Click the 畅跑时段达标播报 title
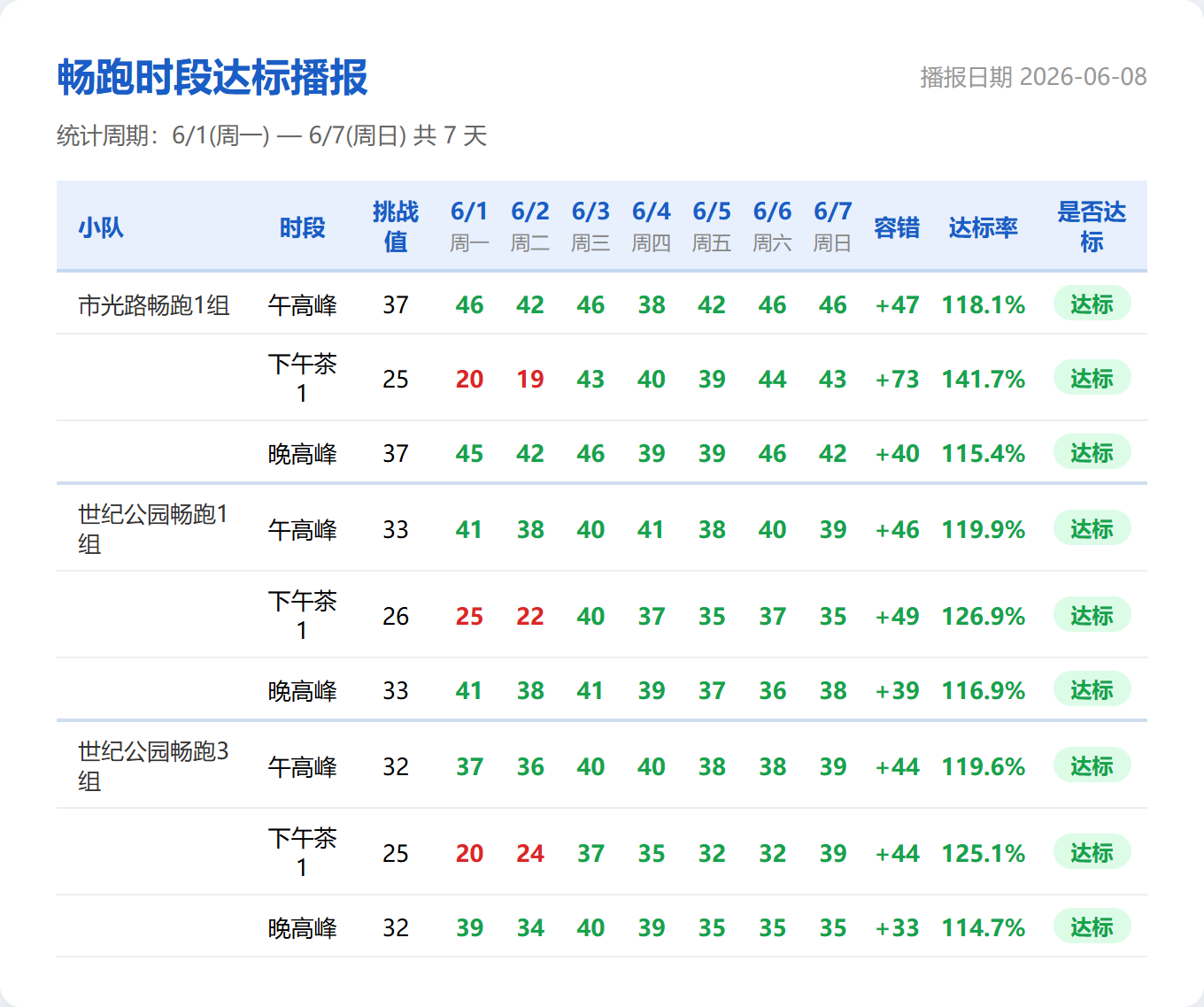Image resolution: width=1204 pixels, height=1007 pixels. (x=212, y=77)
